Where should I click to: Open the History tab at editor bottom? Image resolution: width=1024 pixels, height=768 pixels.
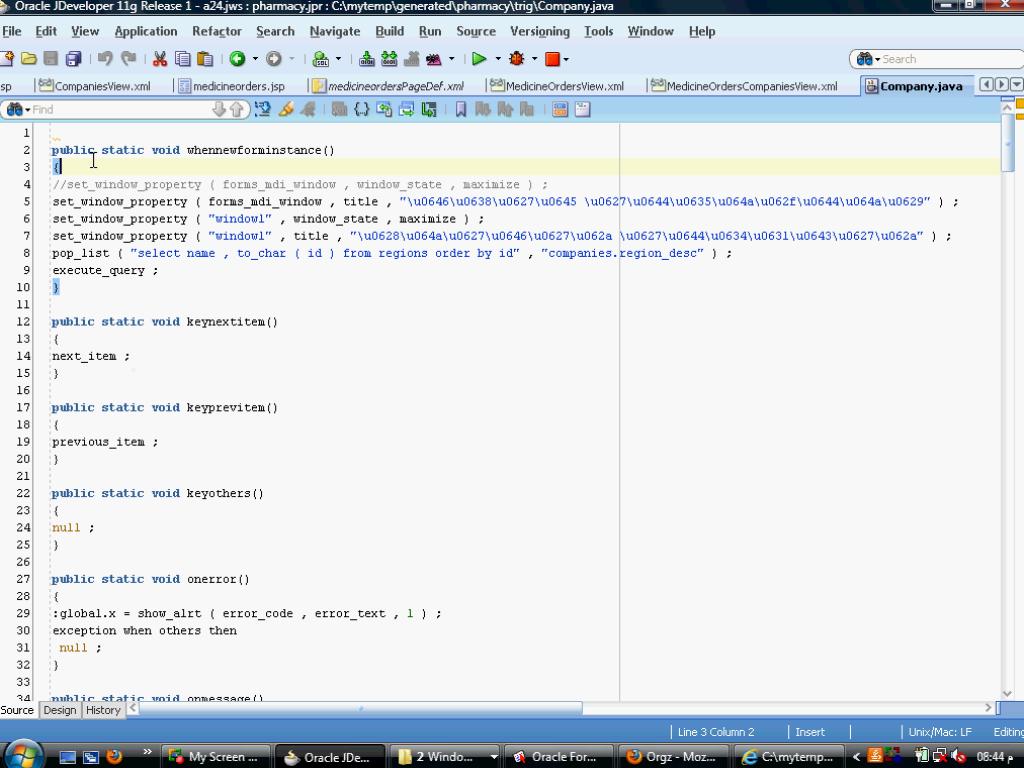pos(103,710)
